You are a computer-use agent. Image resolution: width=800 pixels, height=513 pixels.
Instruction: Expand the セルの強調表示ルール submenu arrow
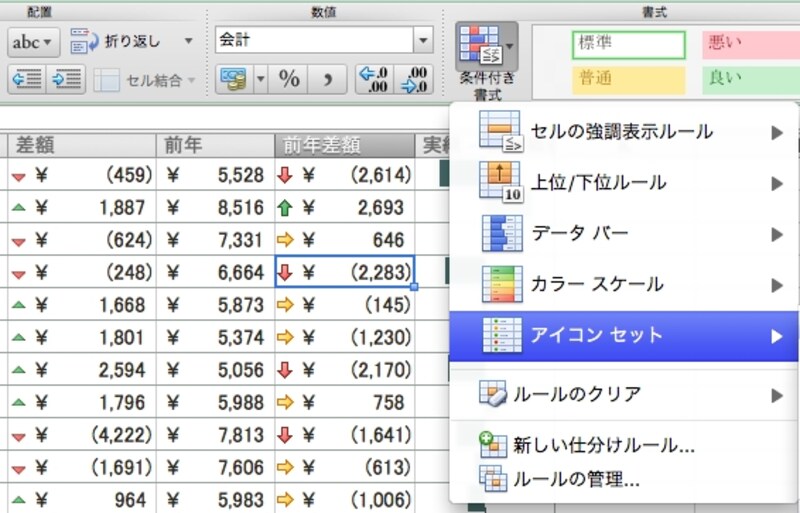[777, 133]
